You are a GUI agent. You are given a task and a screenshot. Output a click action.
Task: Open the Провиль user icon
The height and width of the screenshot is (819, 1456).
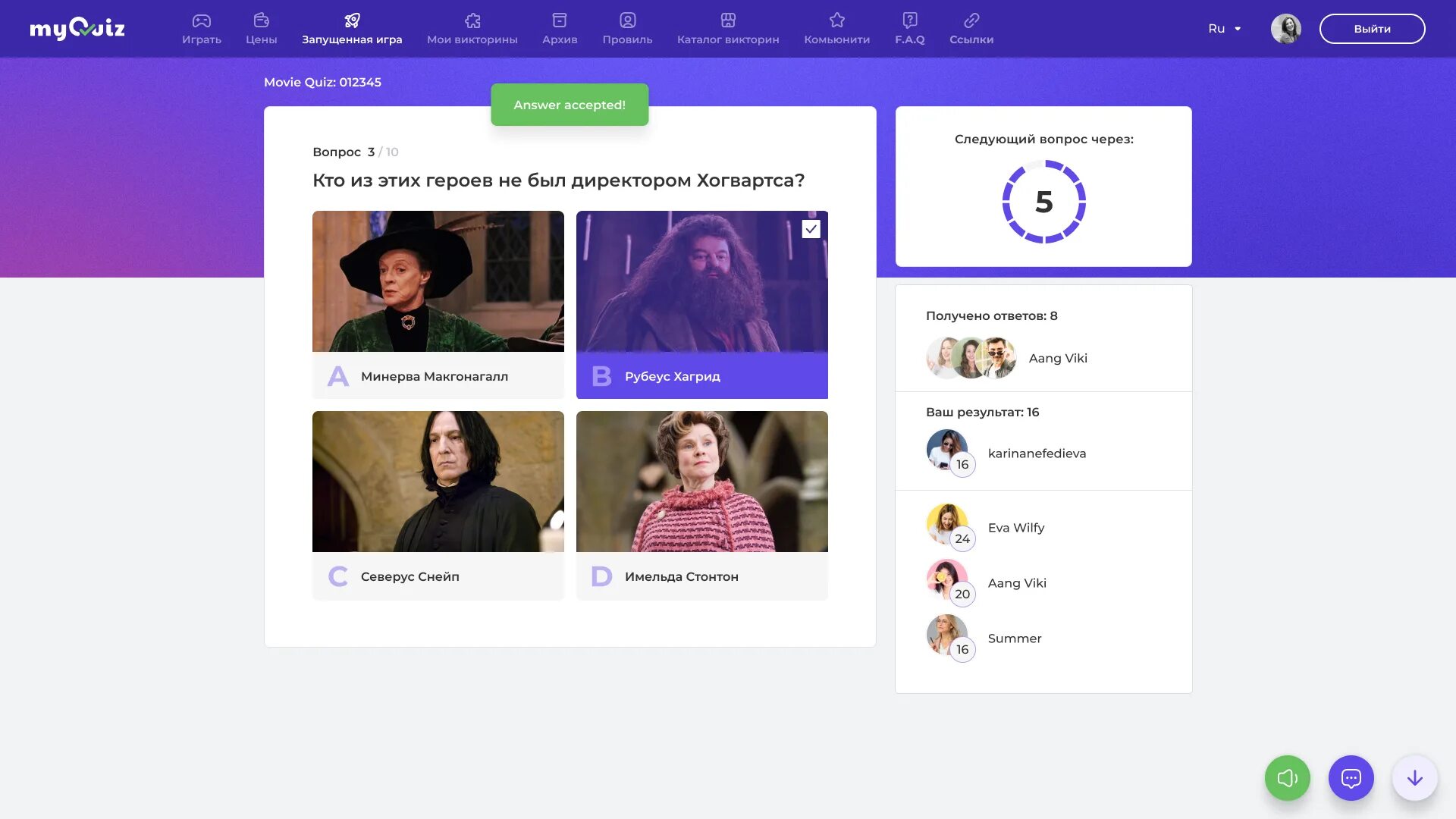coord(628,20)
